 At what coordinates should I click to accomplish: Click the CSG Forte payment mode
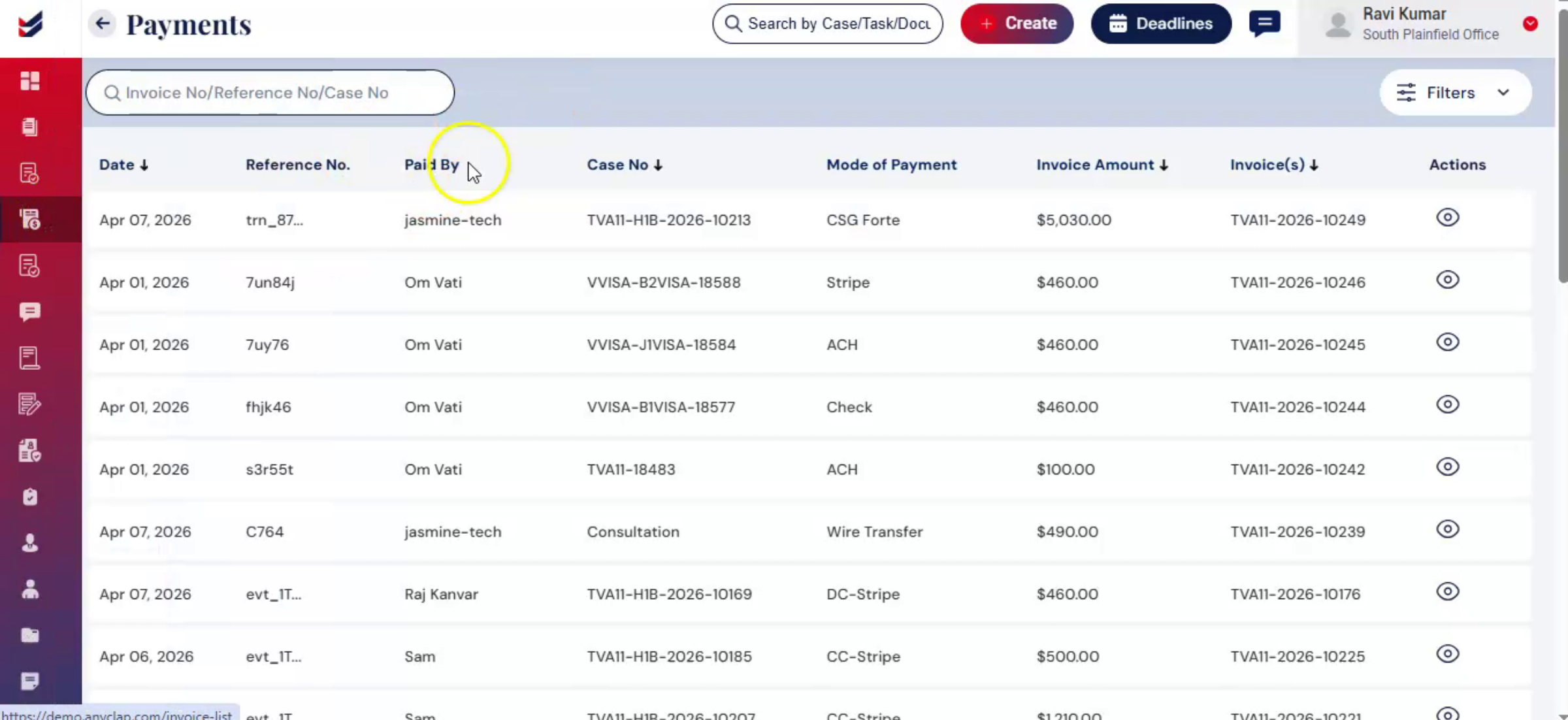tap(862, 220)
